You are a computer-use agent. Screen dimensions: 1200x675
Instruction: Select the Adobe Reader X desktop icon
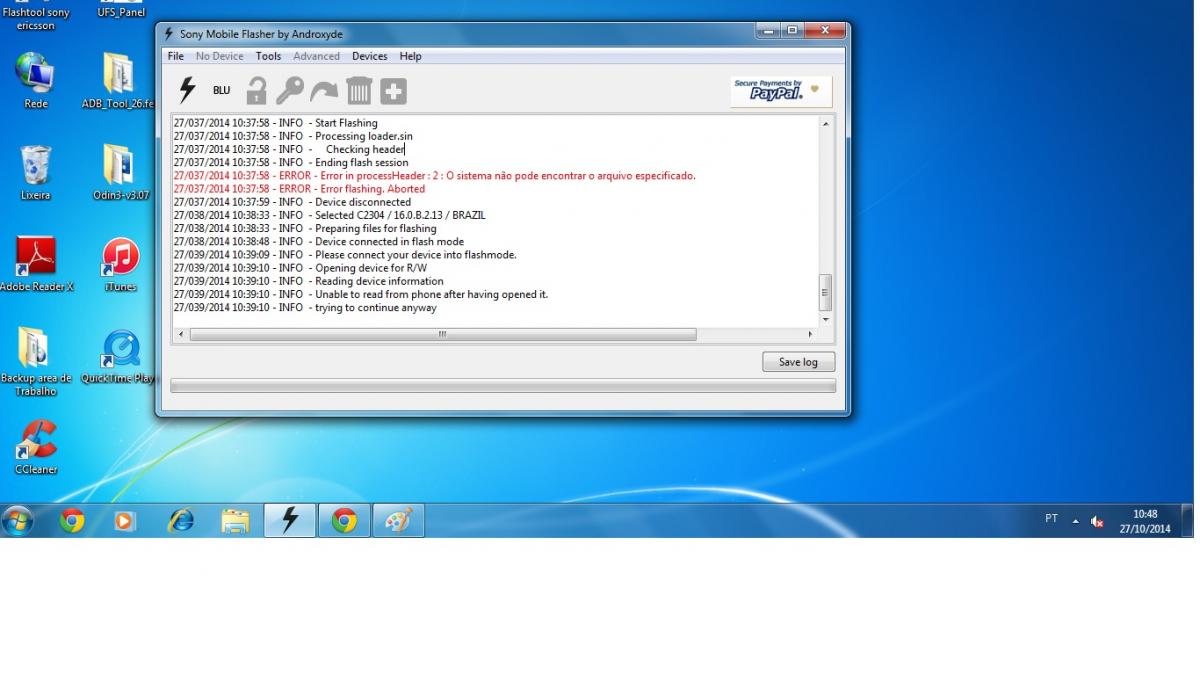pyautogui.click(x=35, y=264)
